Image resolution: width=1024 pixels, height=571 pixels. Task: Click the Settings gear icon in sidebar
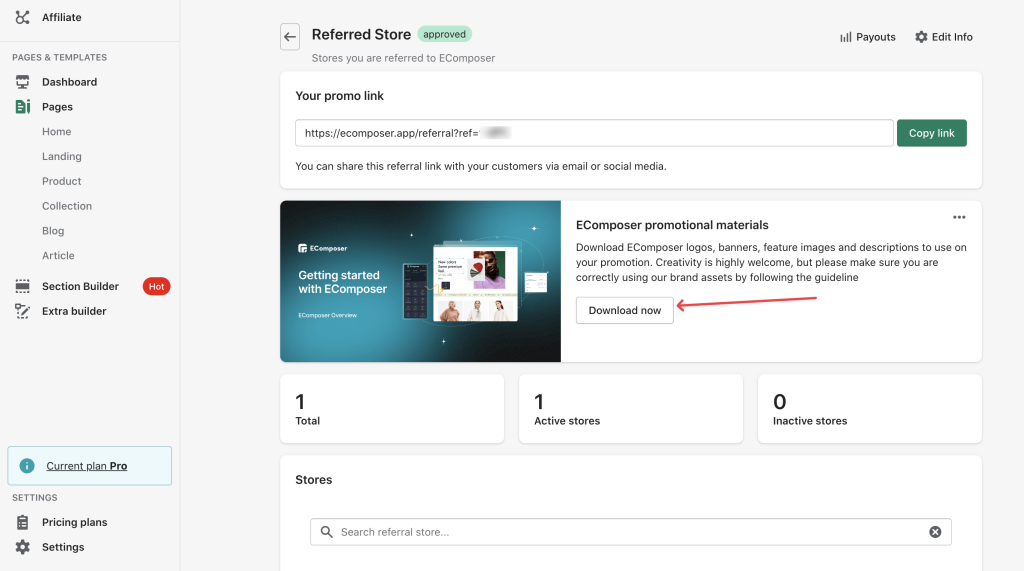22,547
